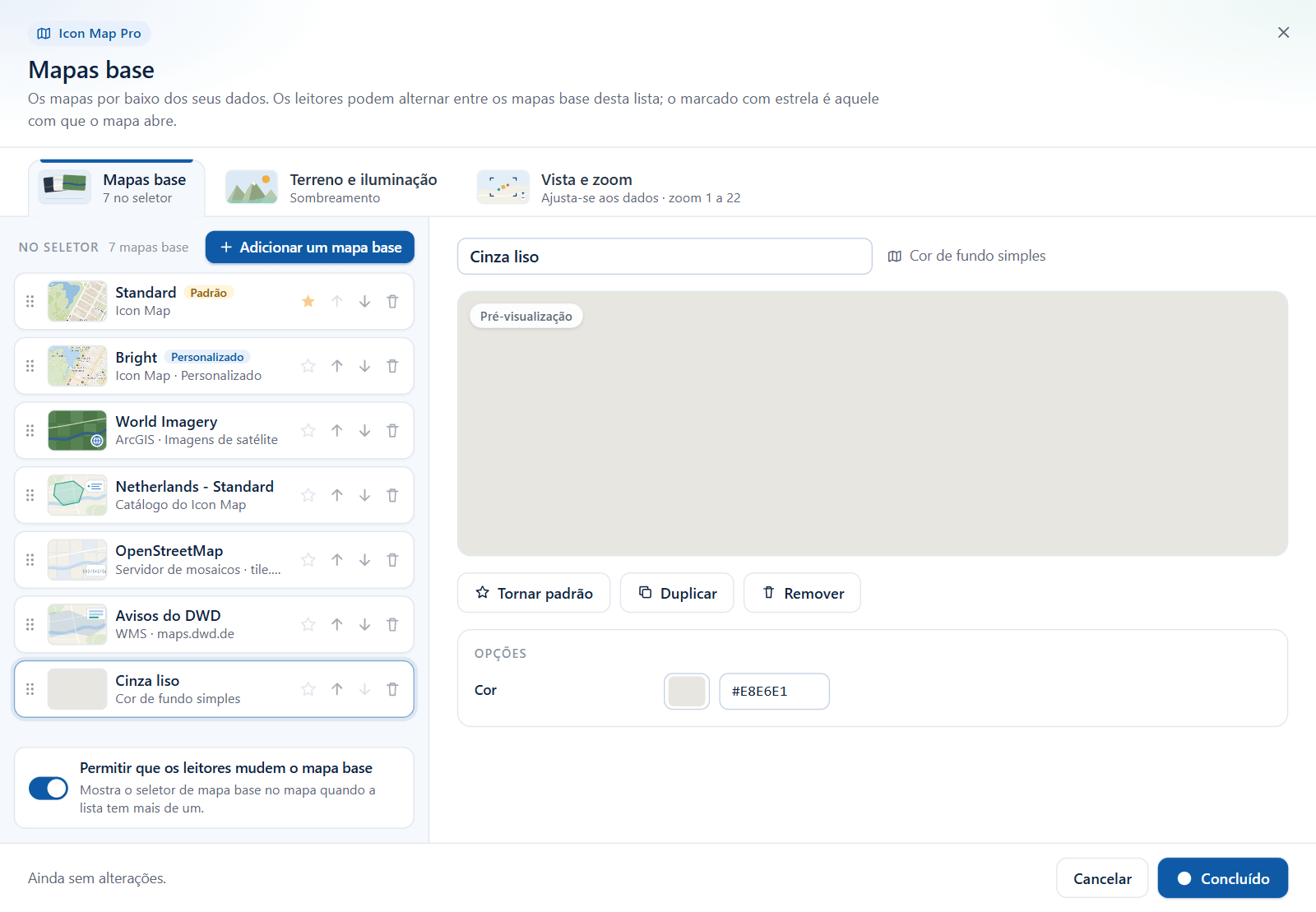Click the #E8E6E1 hex color field

point(774,691)
